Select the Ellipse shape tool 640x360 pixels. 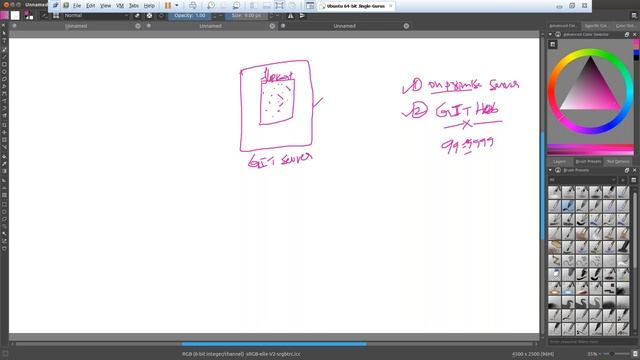click(x=4, y=71)
